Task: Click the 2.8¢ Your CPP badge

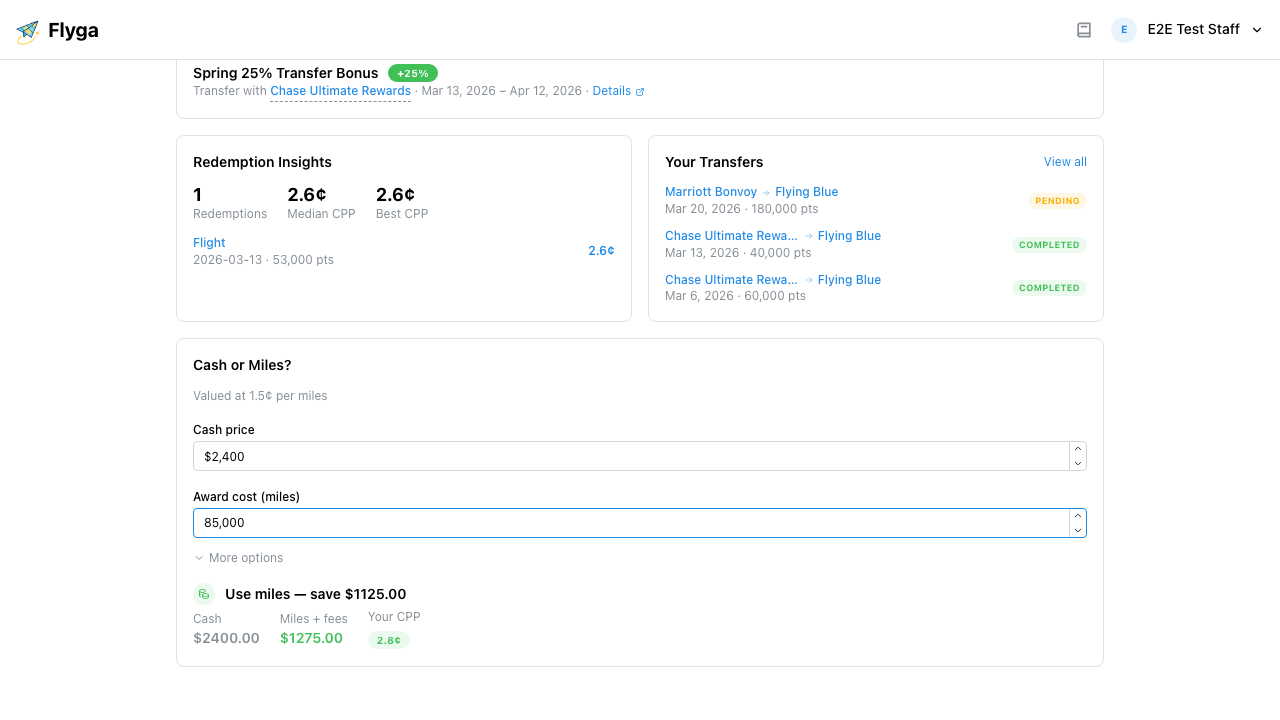Action: click(389, 640)
